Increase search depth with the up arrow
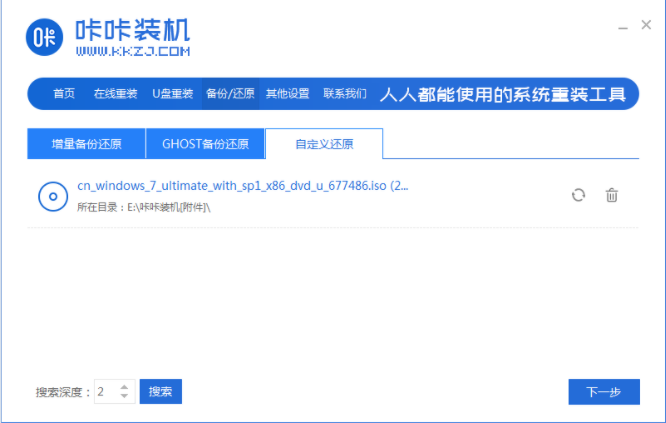The width and height of the screenshot is (666, 423). tap(124, 386)
